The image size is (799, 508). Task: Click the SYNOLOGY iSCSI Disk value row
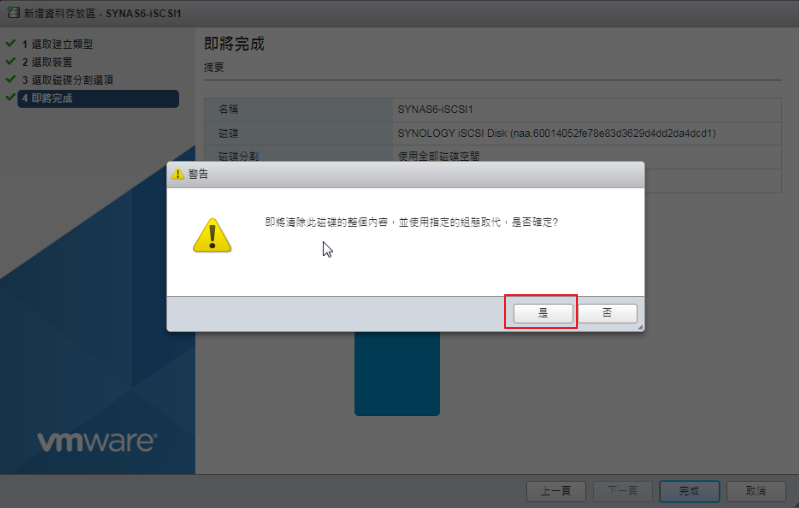pos(587,133)
